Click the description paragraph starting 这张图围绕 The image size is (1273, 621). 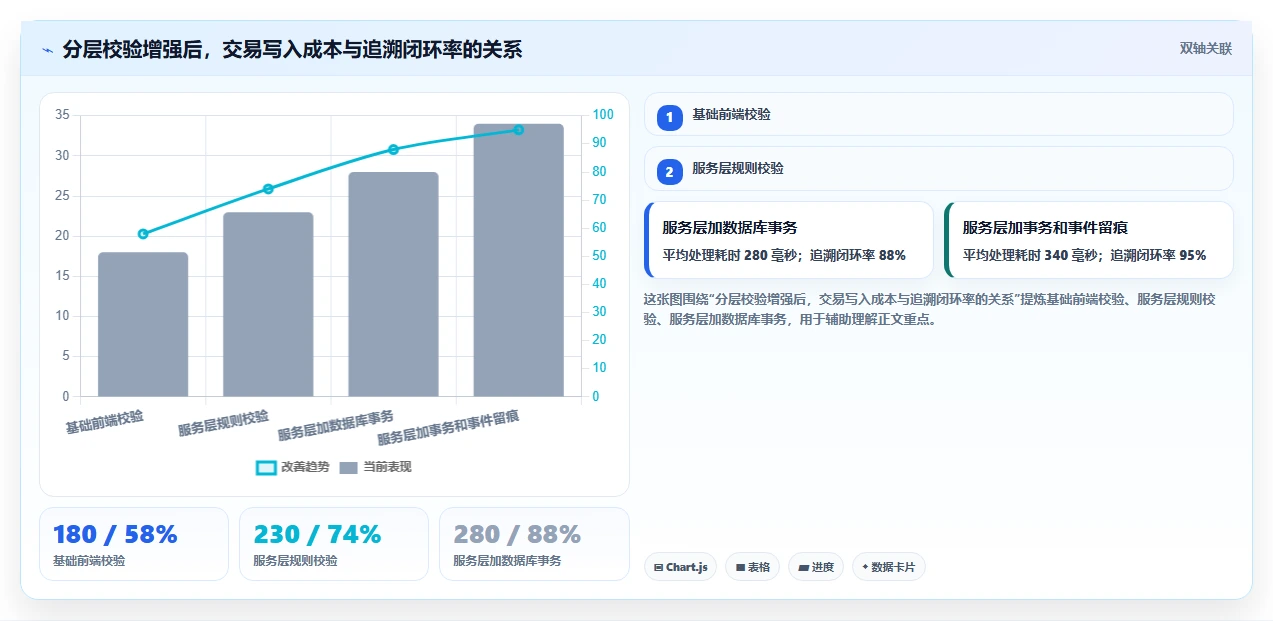930,309
